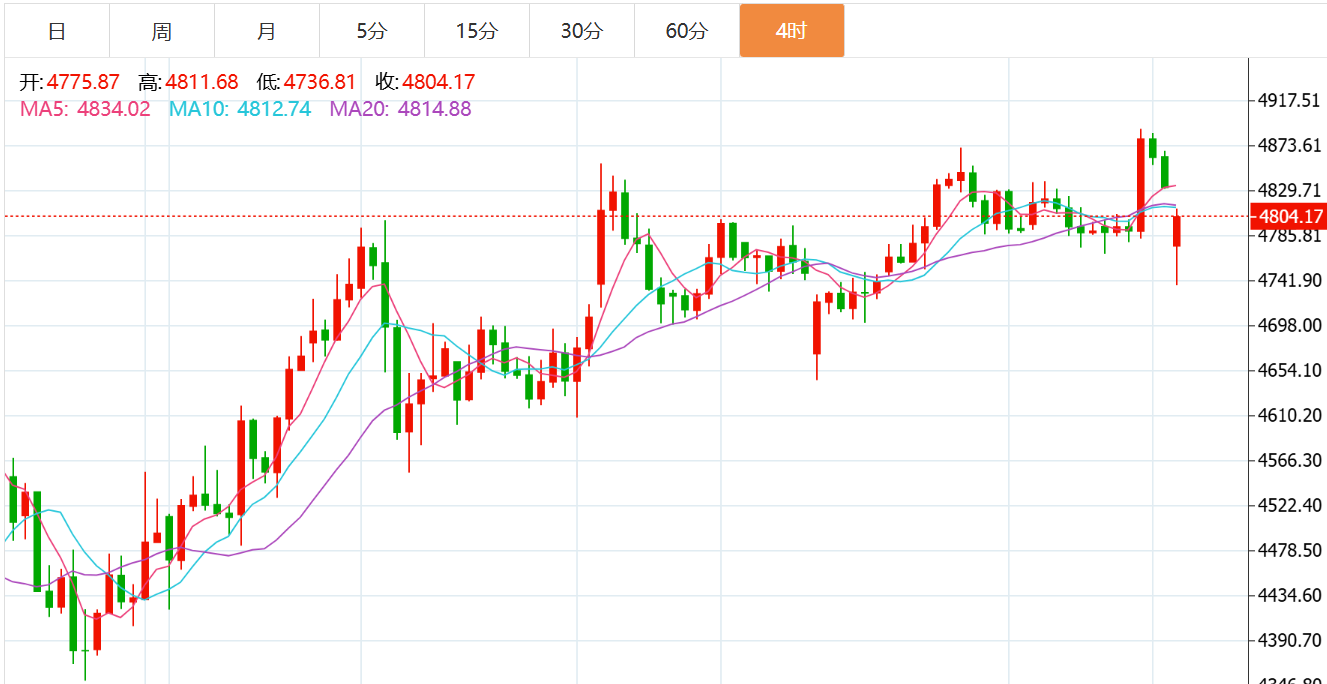1327x684 pixels.
Task: Switch to the 5分 timeframe tab
Action: point(372,31)
